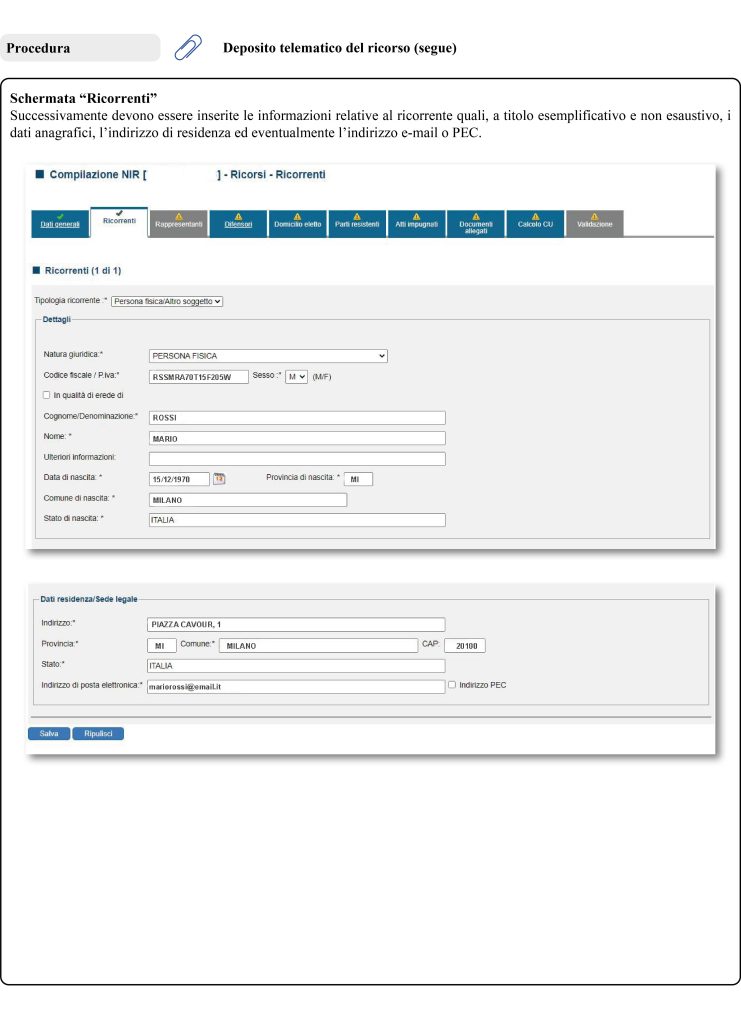Expand the Tipologia ricorrente dropdown

[166, 300]
